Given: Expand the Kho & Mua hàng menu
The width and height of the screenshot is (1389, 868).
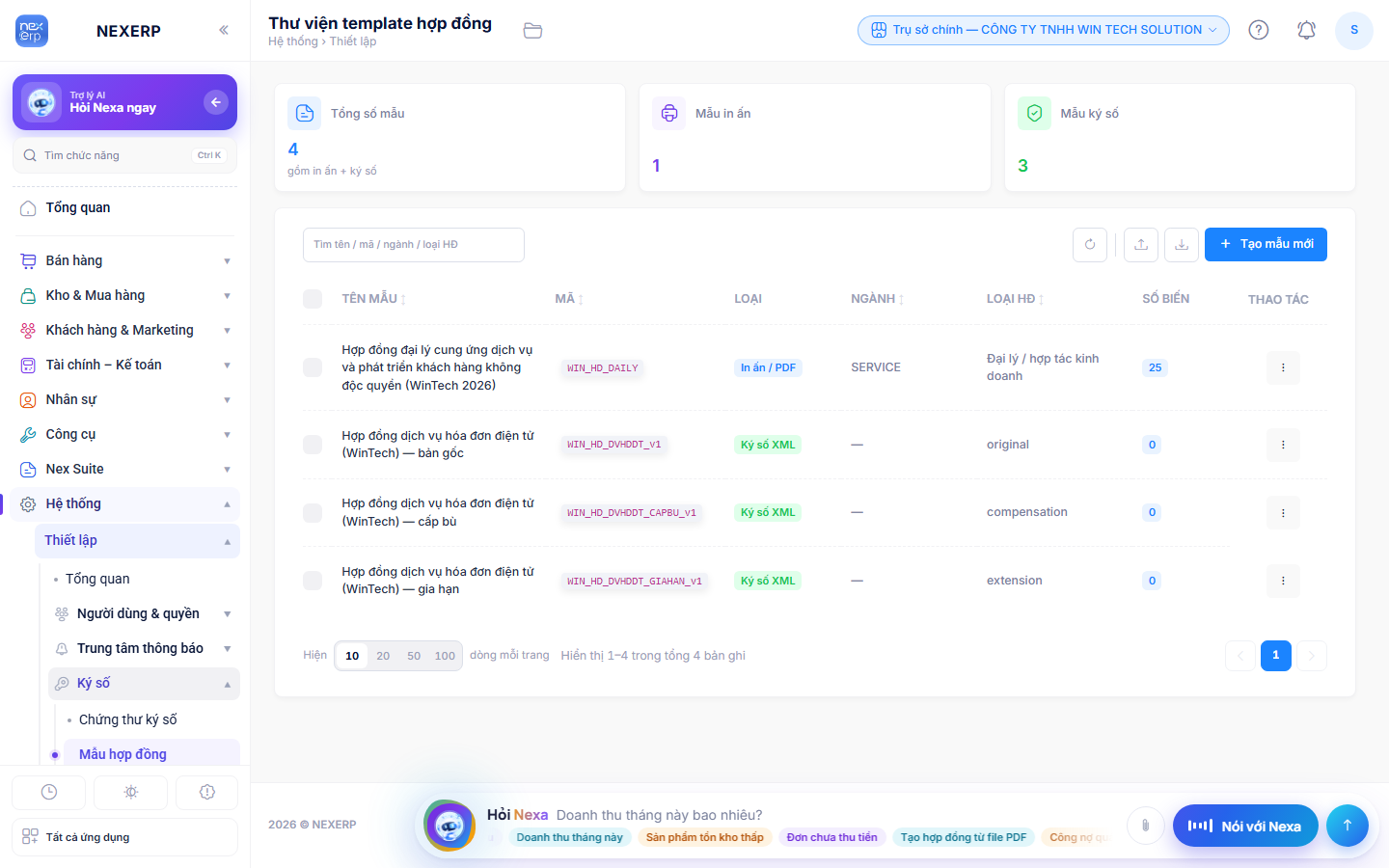Looking at the screenshot, I should pos(125,295).
